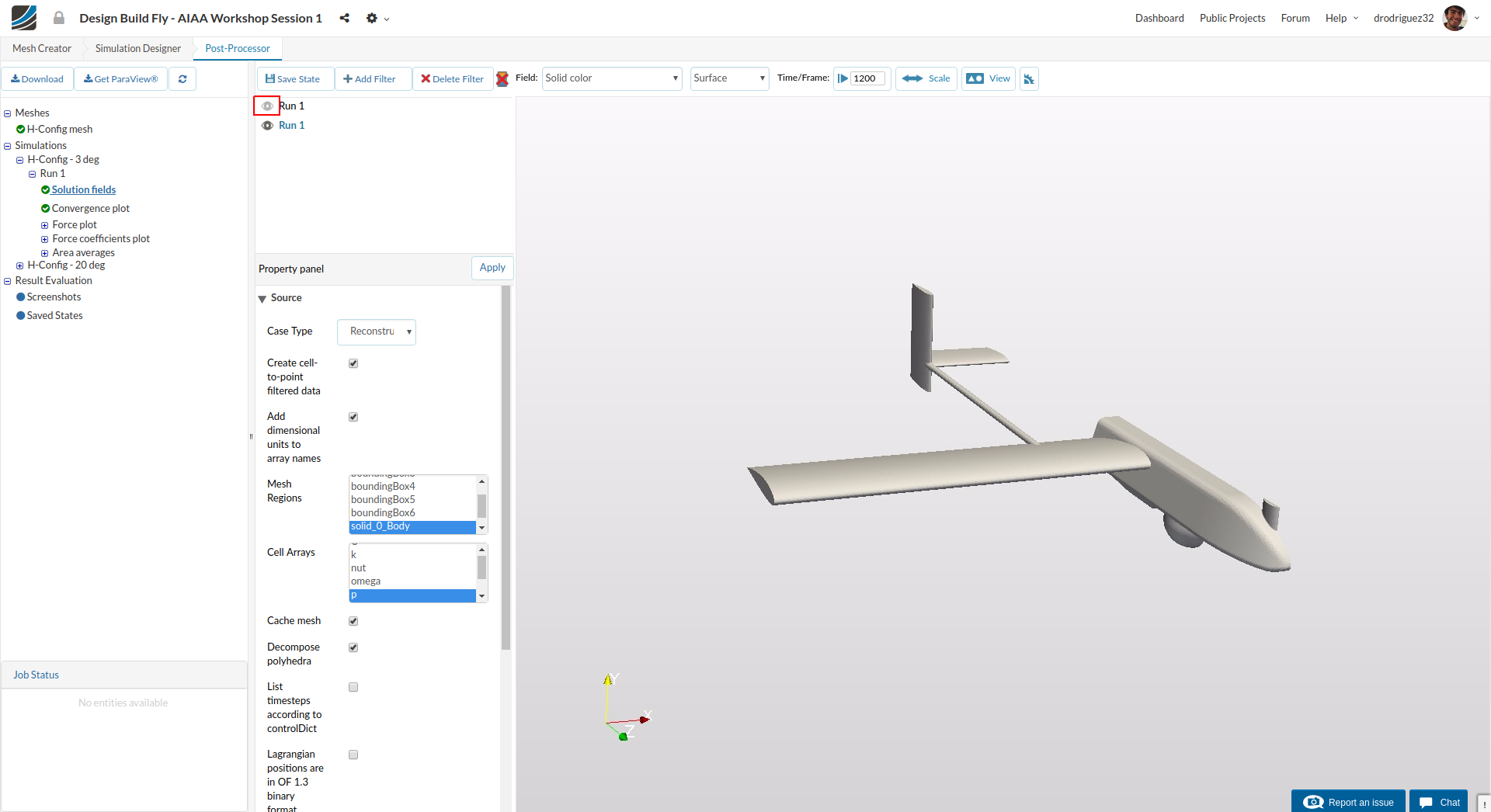This screenshot has width=1491, height=812.
Task: Click the share icon next to project title
Action: click(344, 18)
